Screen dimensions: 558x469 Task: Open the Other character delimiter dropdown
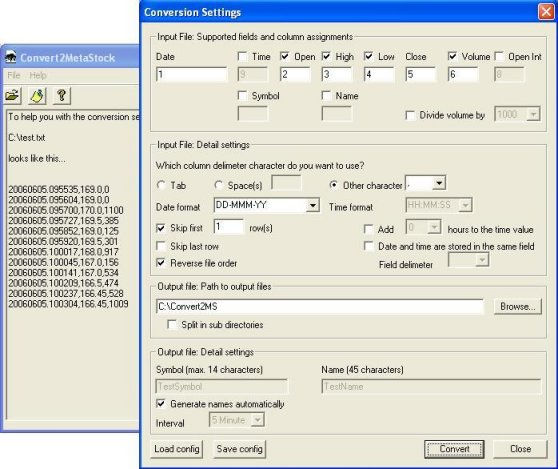439,184
